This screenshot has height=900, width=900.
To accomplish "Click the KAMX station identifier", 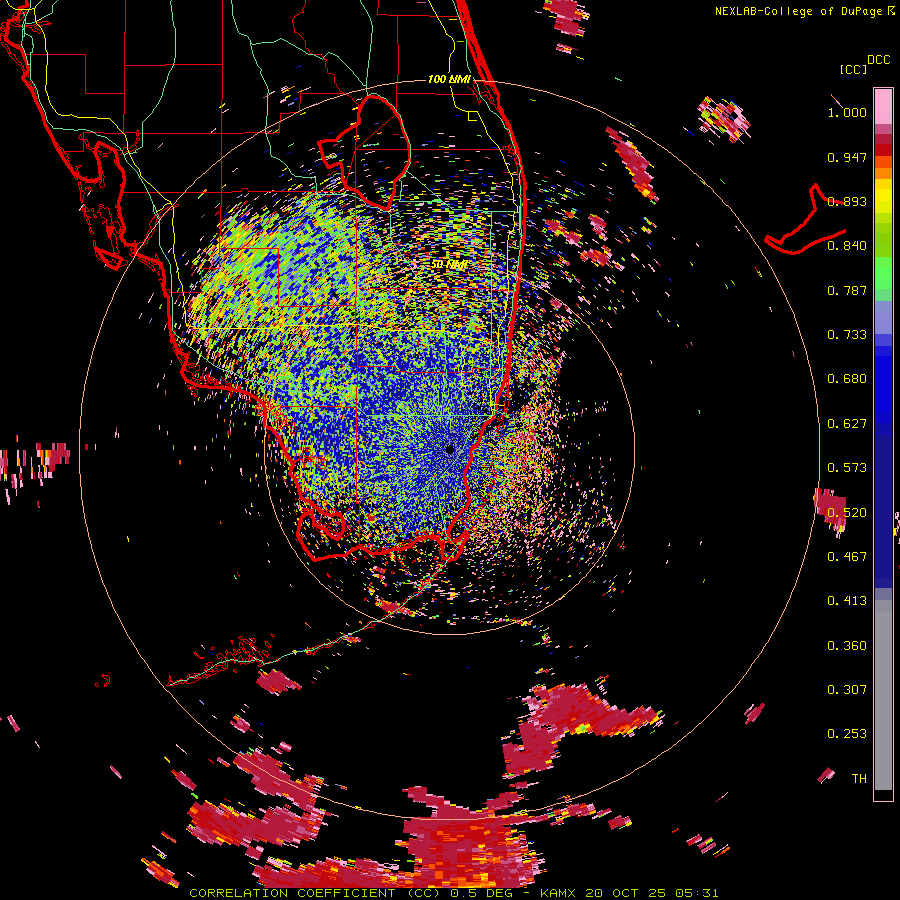I will 557,893.
